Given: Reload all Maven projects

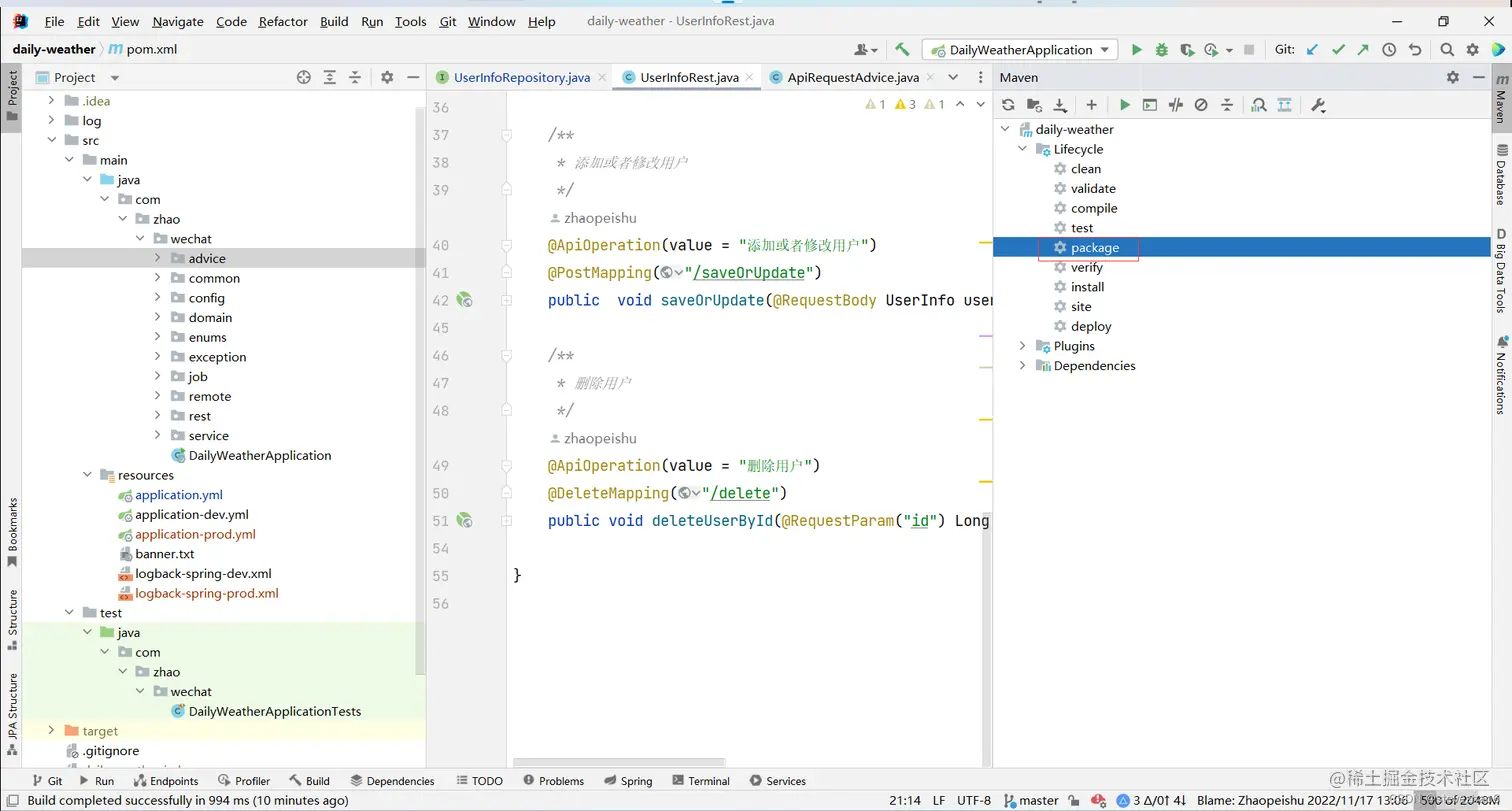Looking at the screenshot, I should pyautogui.click(x=1008, y=105).
